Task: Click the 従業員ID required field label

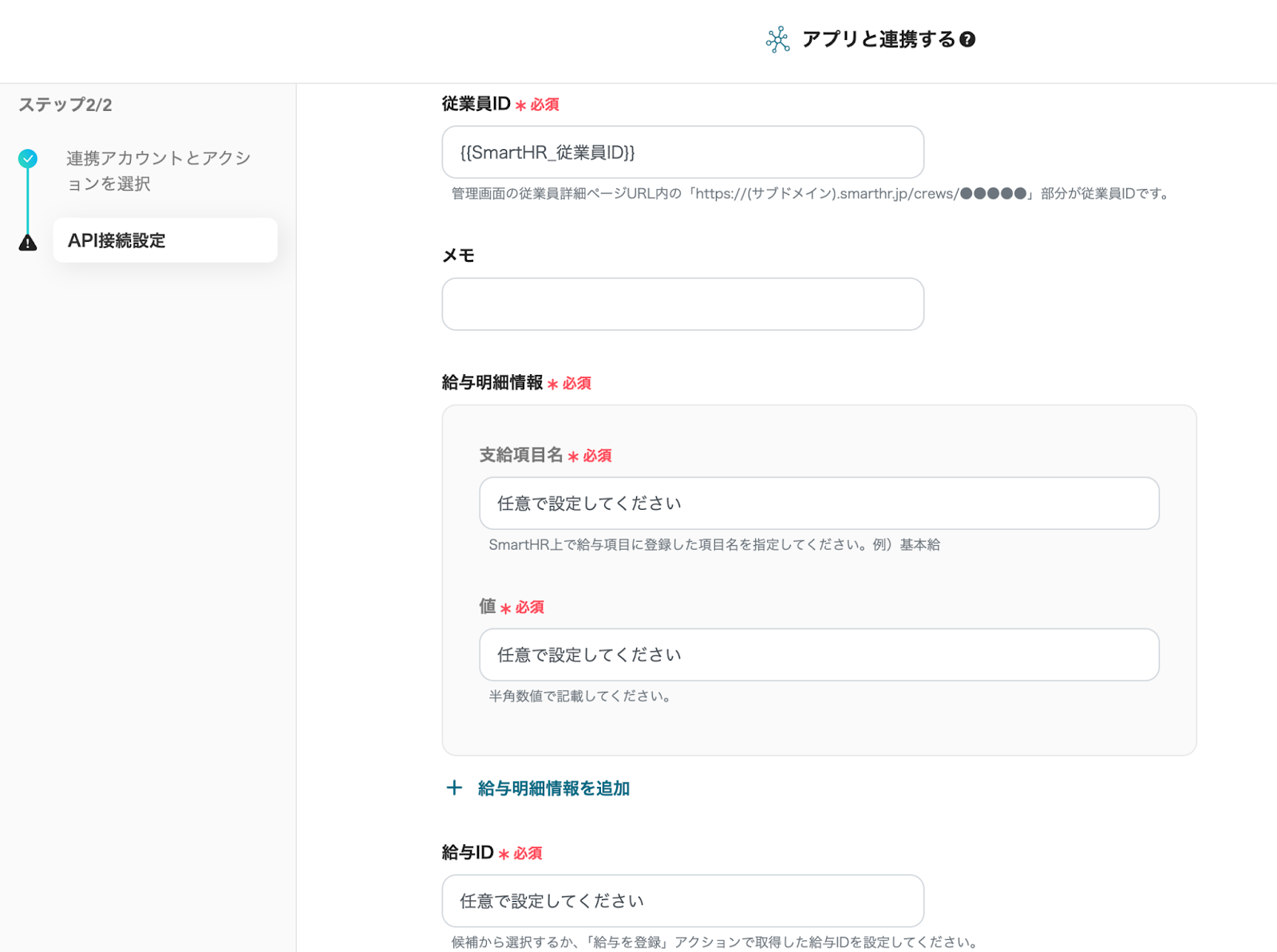Action: pyautogui.click(x=476, y=105)
